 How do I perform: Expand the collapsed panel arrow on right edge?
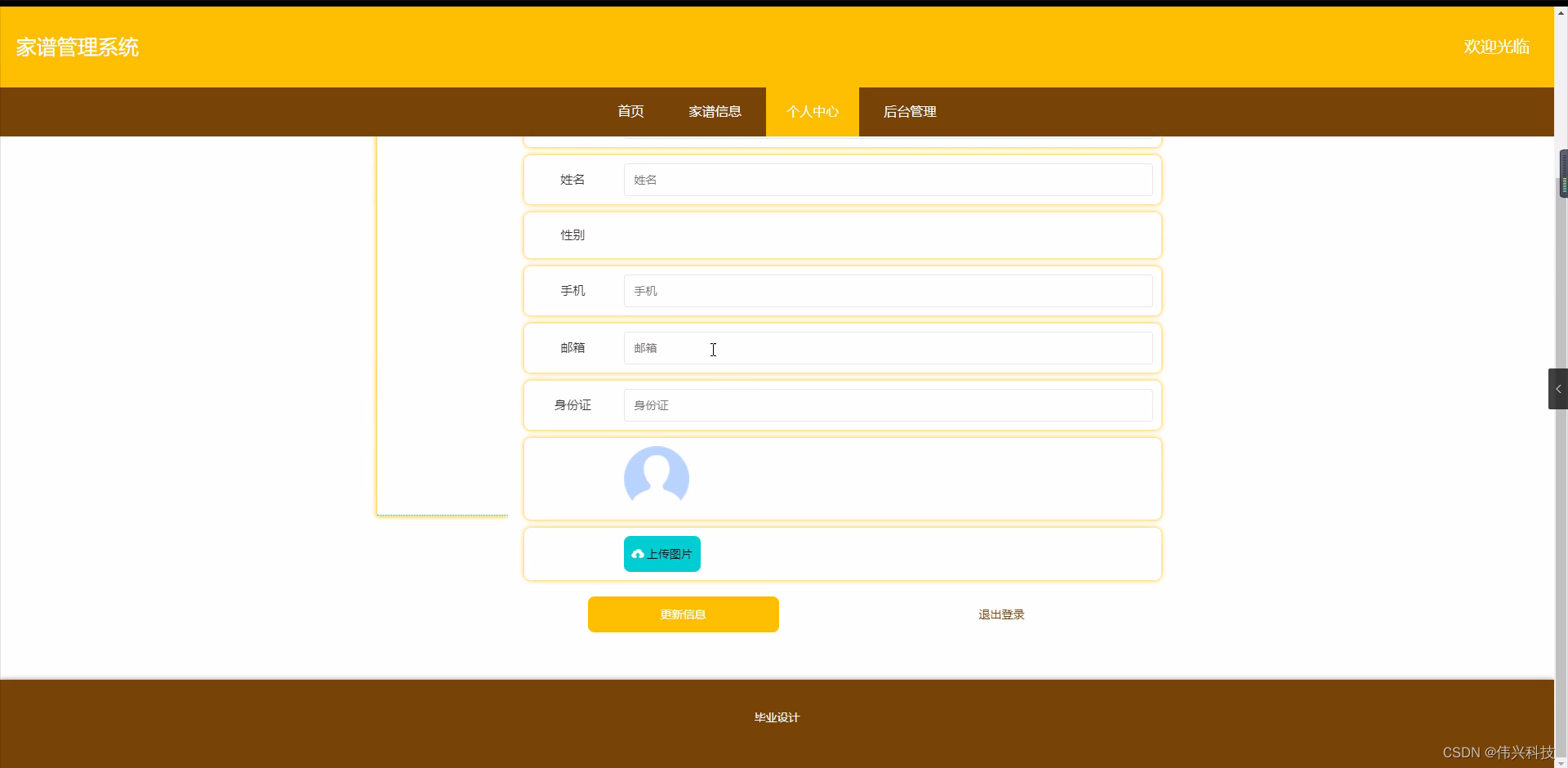(x=1558, y=388)
